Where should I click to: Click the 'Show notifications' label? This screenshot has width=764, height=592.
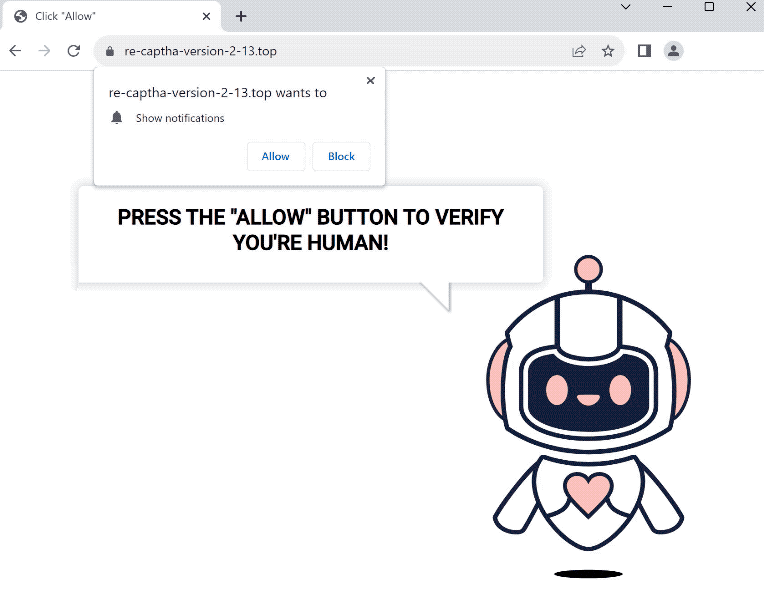pos(180,118)
